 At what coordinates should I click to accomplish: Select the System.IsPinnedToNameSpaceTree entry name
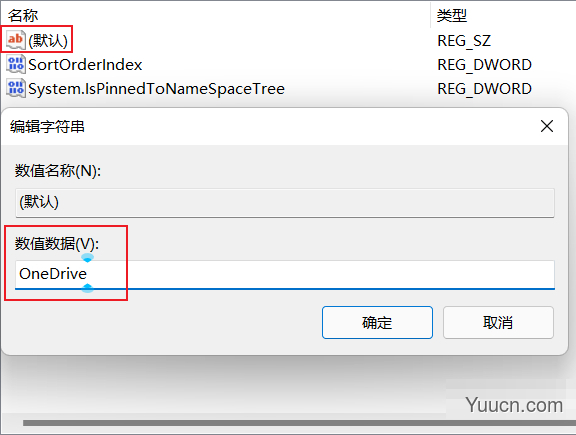[x=156, y=89]
